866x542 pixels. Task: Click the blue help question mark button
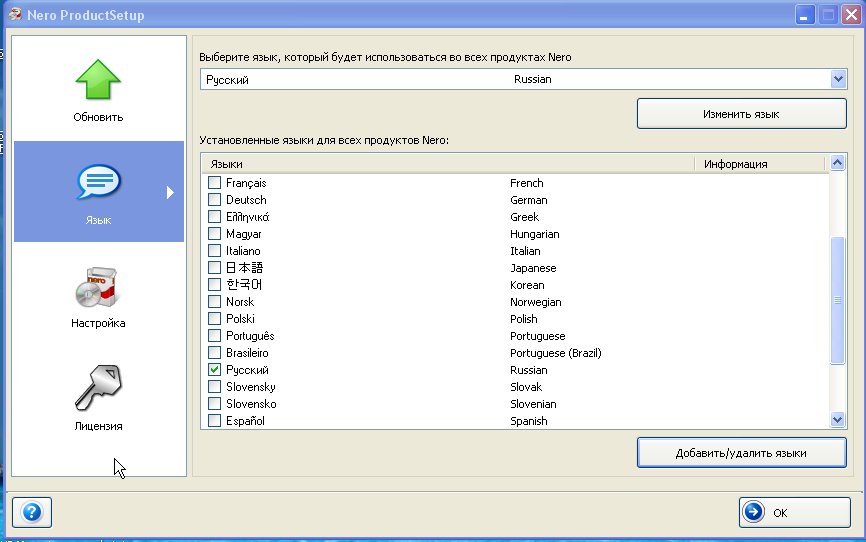[x=32, y=512]
